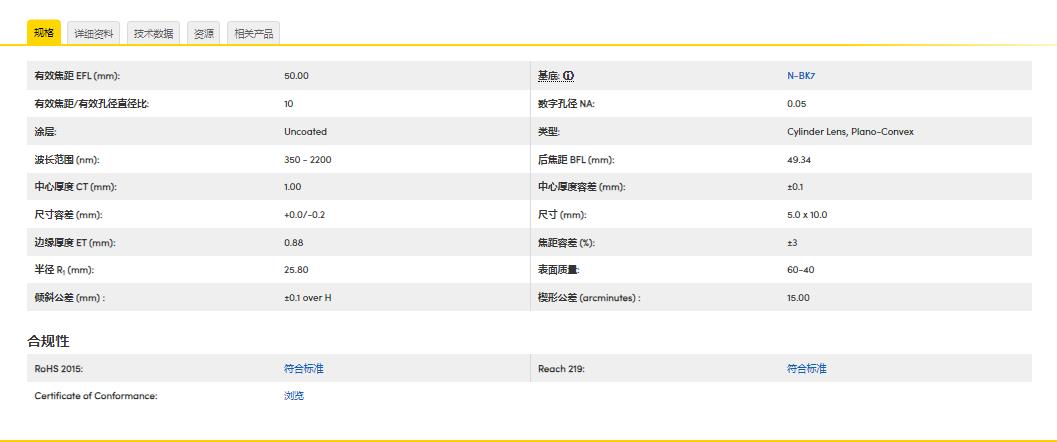Click the 350 - 2200 wavelength range value
This screenshot has width=1057, height=442.
[307, 160]
